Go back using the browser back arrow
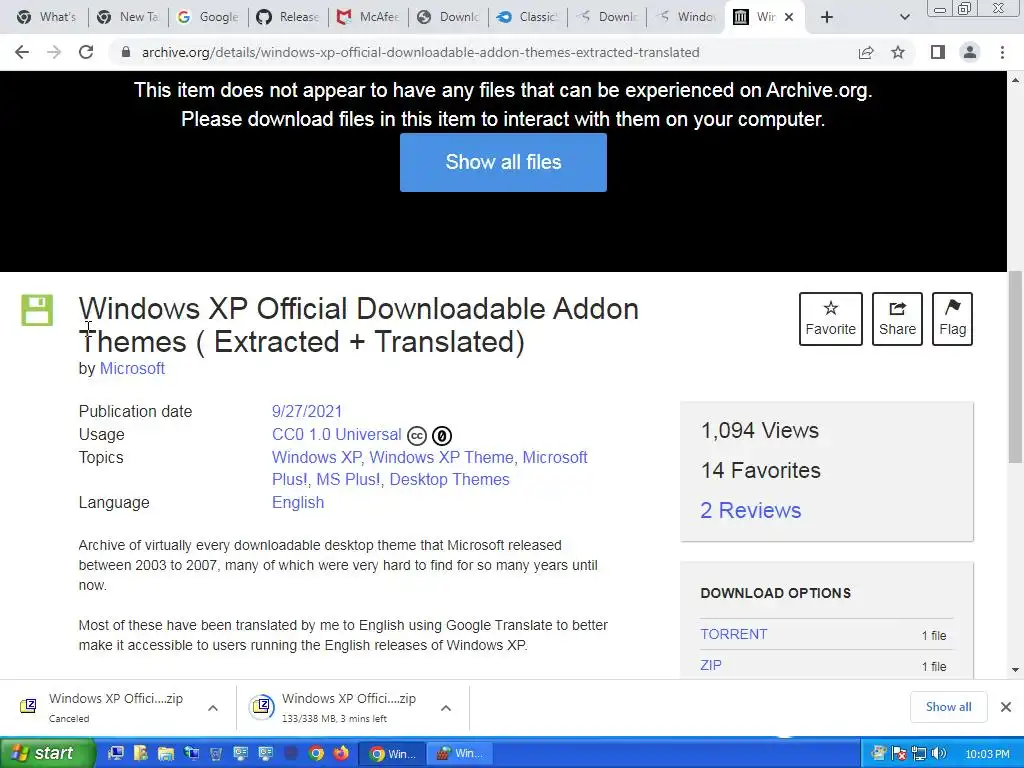Image resolution: width=1024 pixels, height=768 pixels. tap(22, 52)
